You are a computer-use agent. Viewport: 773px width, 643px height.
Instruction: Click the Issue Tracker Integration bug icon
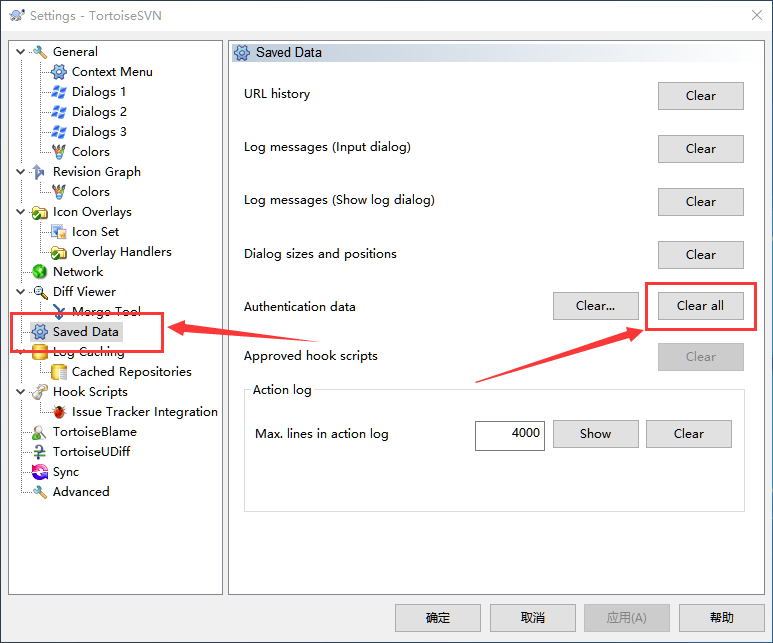pyautogui.click(x=59, y=412)
